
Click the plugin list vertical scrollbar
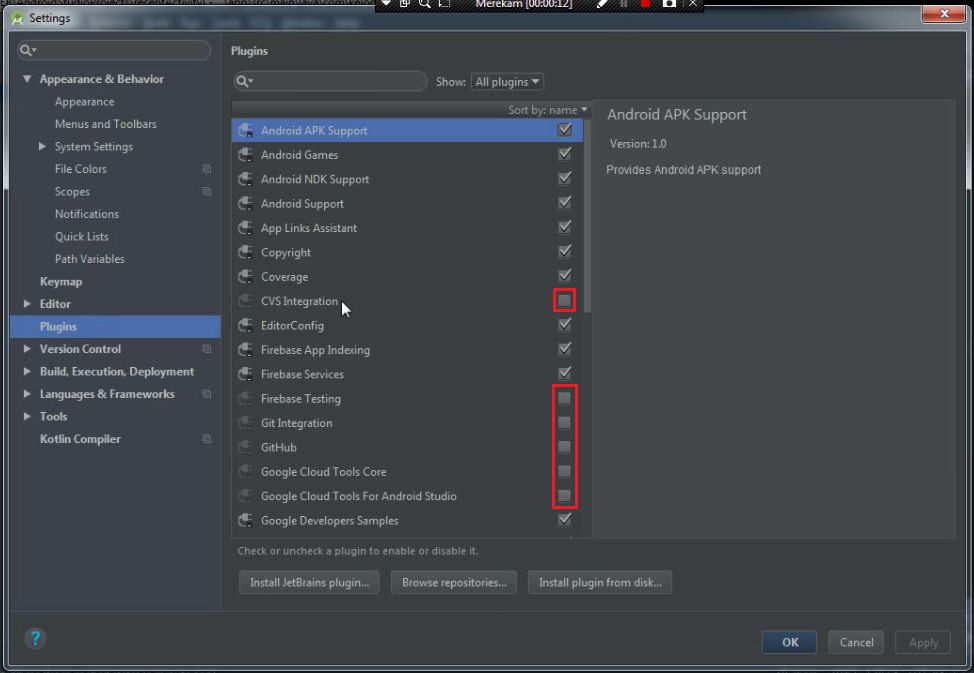[587, 216]
